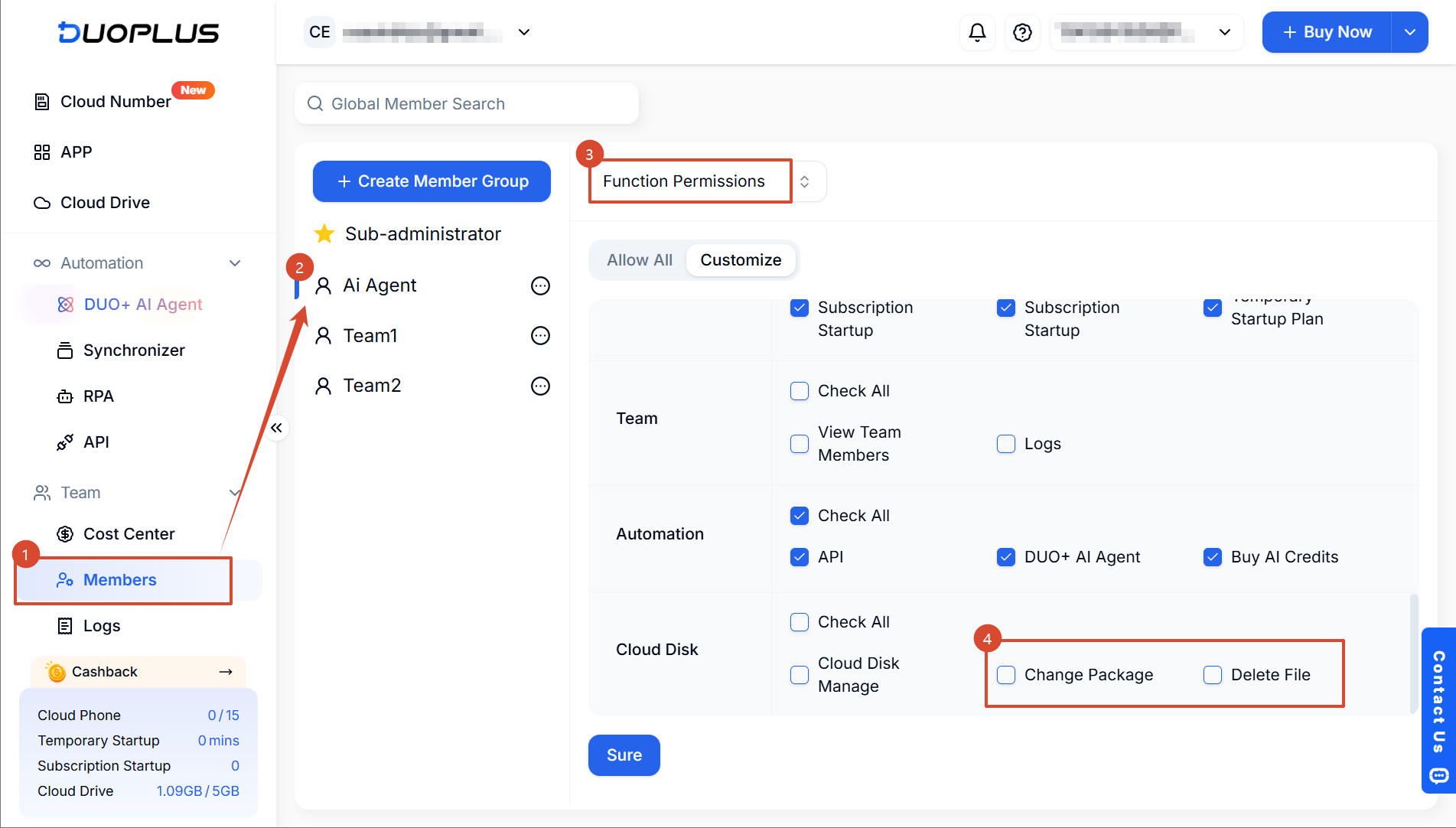Uncheck the API permission checkbox
Screen dimensions: 1456x828
tap(800, 557)
